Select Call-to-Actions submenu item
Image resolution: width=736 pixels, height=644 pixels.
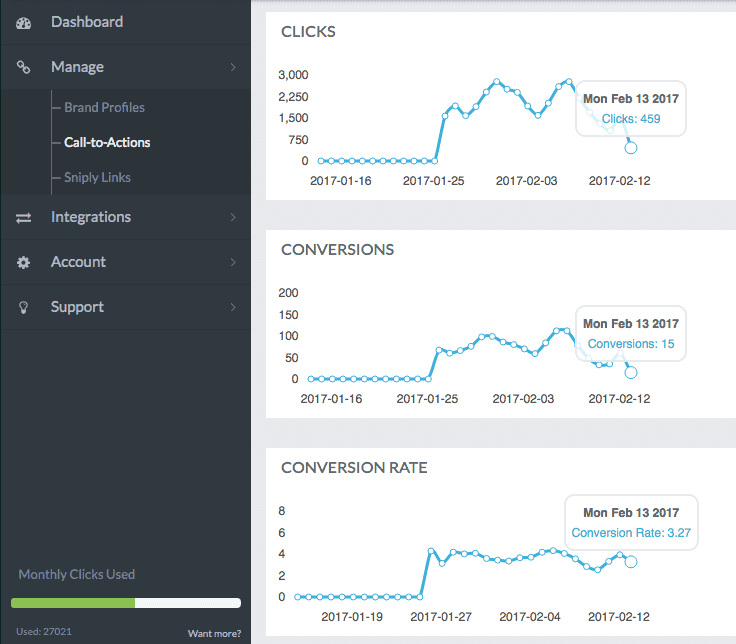107,142
